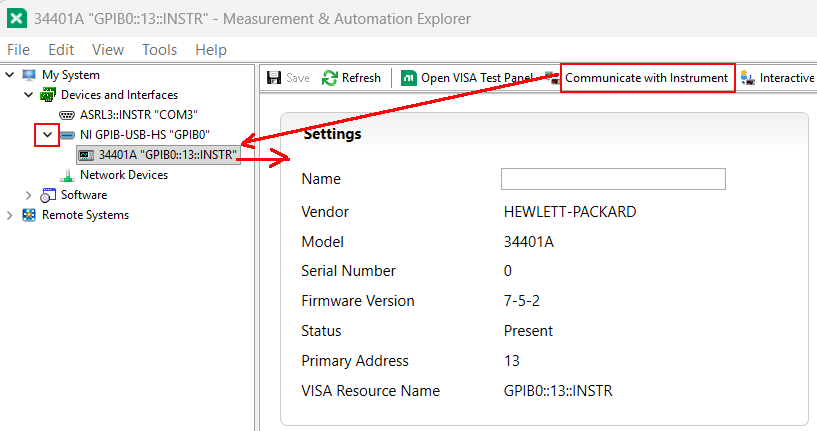Click the Model value 34401A
Screen dimensions: 817x431
point(529,242)
